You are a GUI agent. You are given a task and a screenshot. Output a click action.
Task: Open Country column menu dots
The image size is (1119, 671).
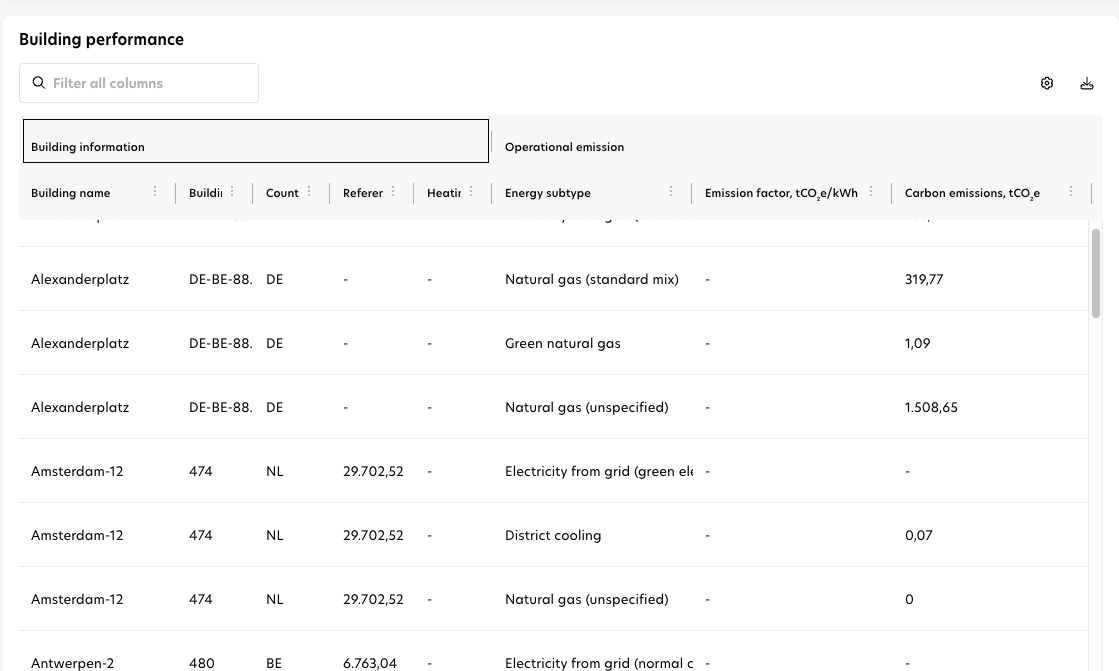tap(309, 191)
